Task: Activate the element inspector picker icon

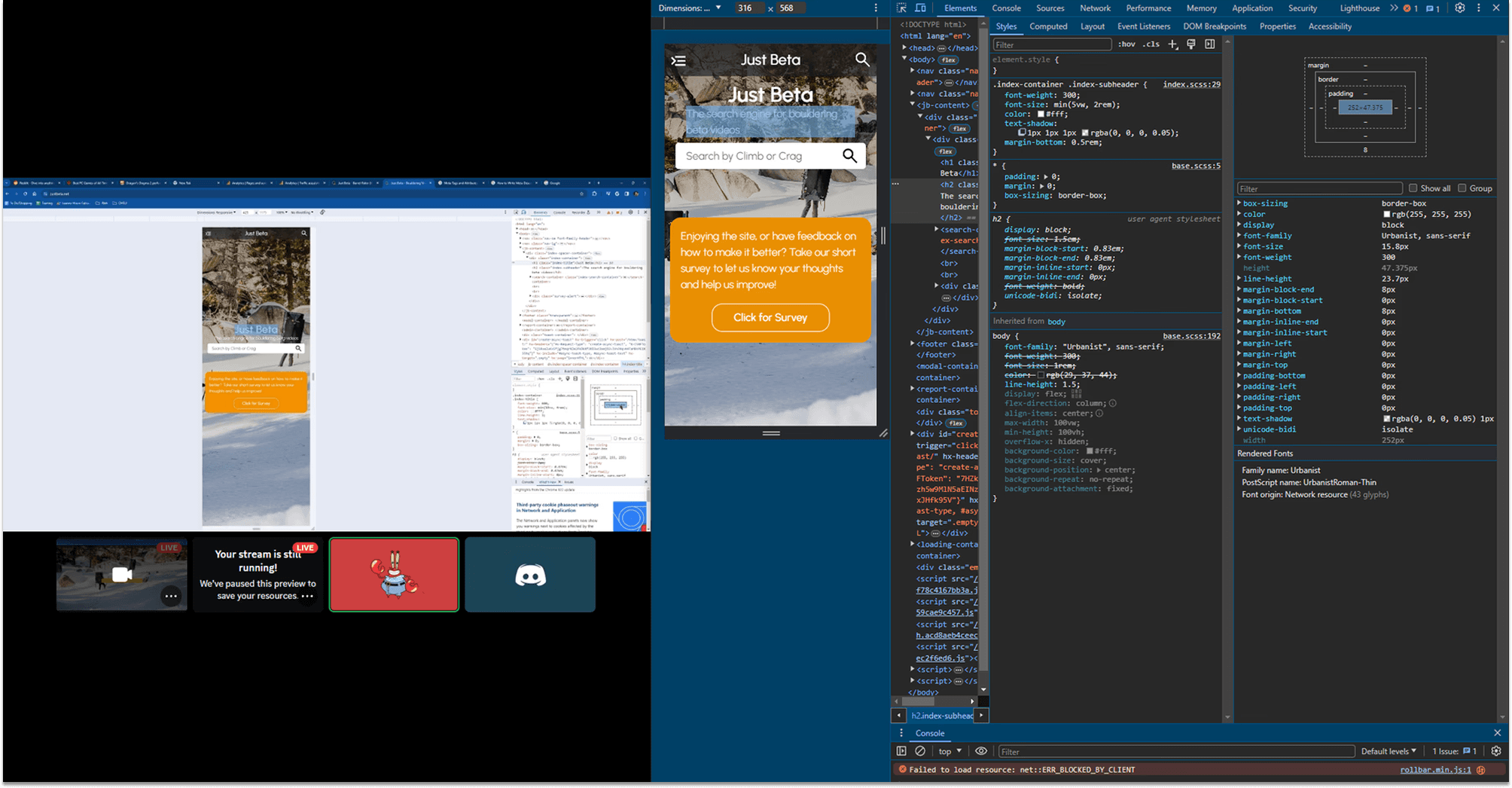Action: tap(902, 8)
